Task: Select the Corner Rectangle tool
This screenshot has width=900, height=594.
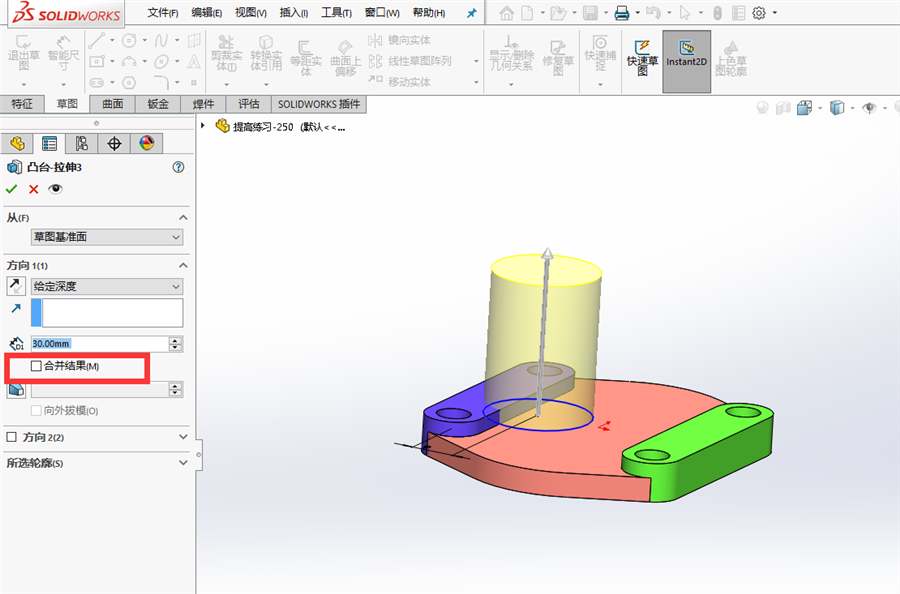Action: tap(96, 61)
